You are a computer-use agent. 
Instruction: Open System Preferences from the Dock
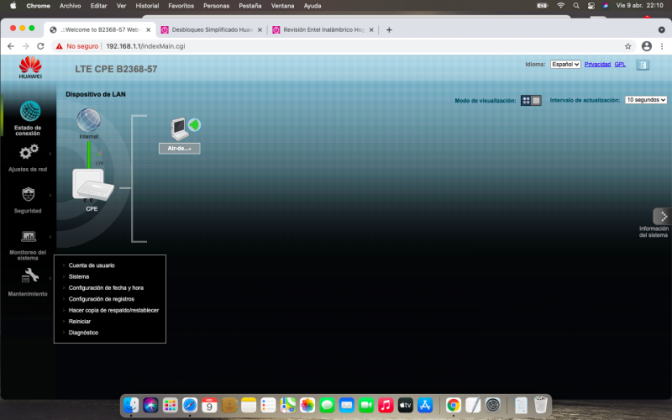point(493,405)
